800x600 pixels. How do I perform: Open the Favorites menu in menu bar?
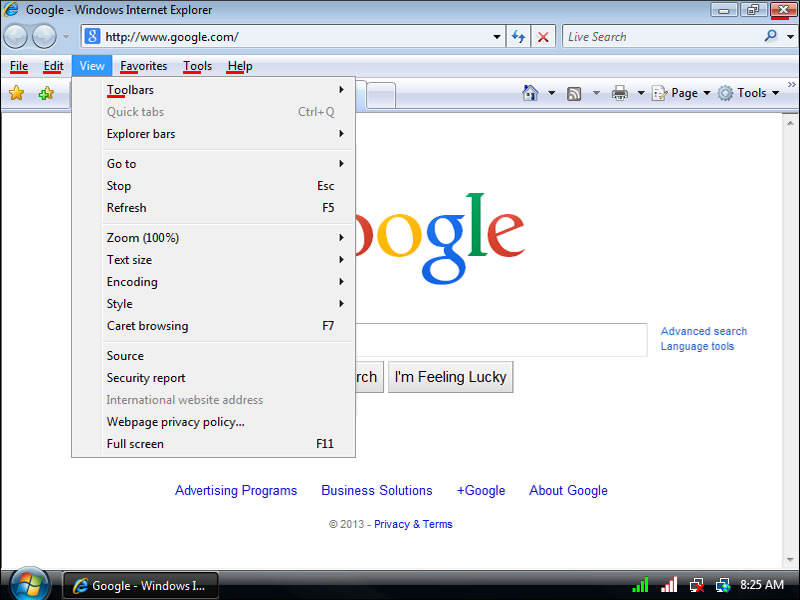point(144,66)
